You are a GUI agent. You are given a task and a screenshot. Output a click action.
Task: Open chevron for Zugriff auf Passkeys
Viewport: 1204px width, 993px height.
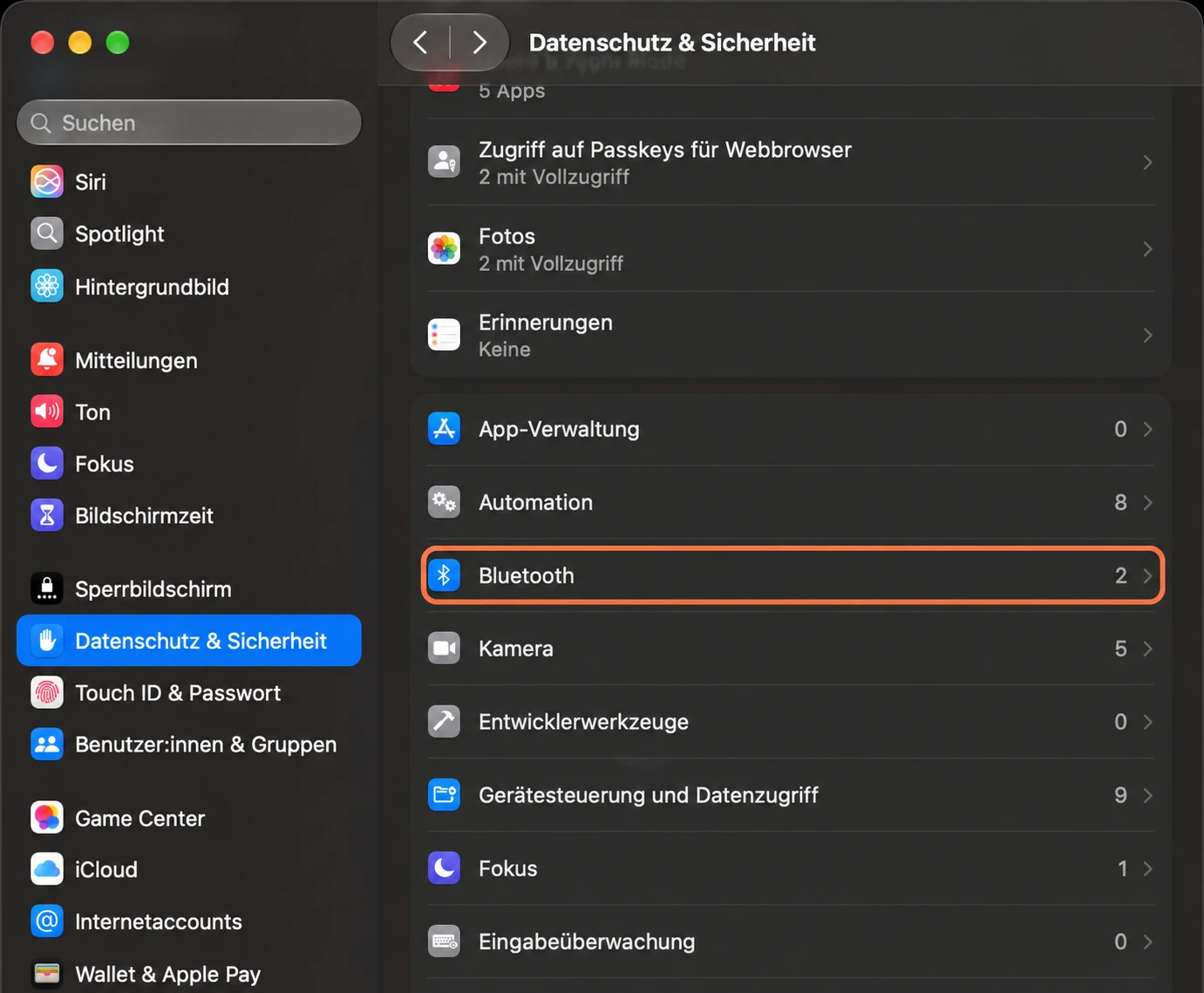1147,162
